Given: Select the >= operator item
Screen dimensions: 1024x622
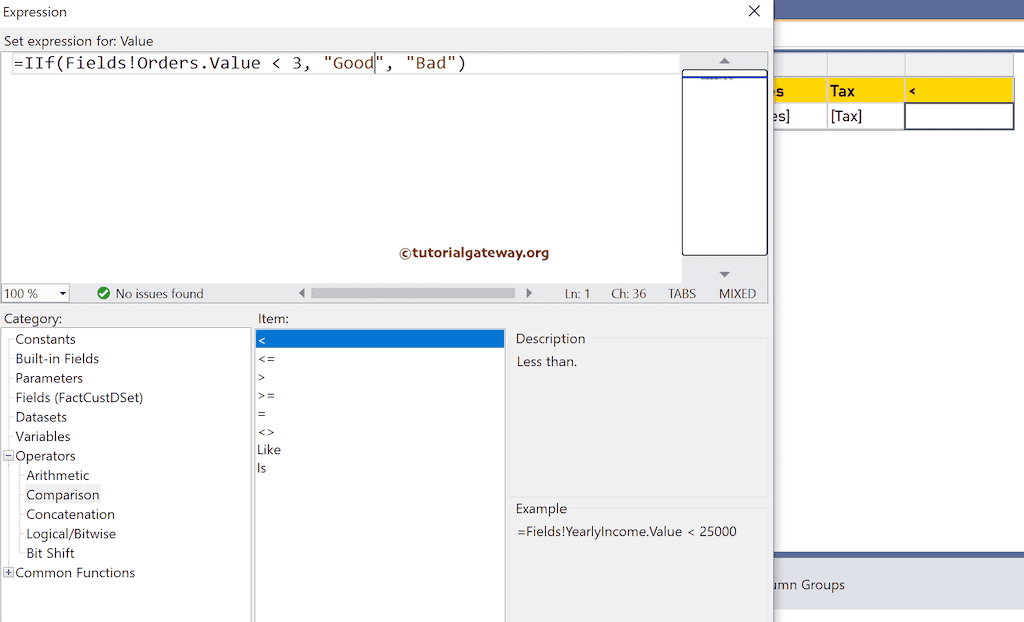Looking at the screenshot, I should (x=380, y=395).
